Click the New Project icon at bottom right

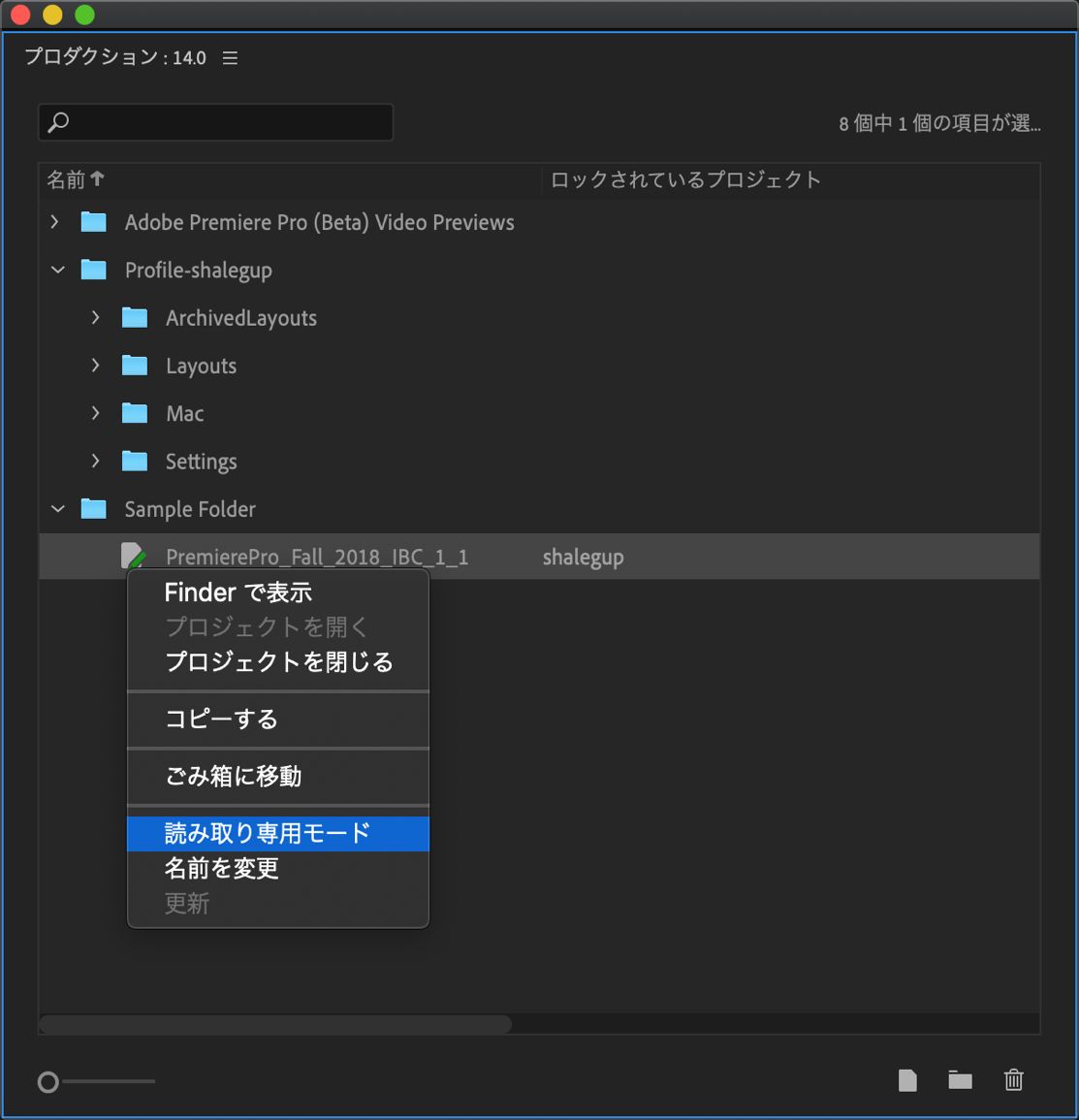point(907,1079)
